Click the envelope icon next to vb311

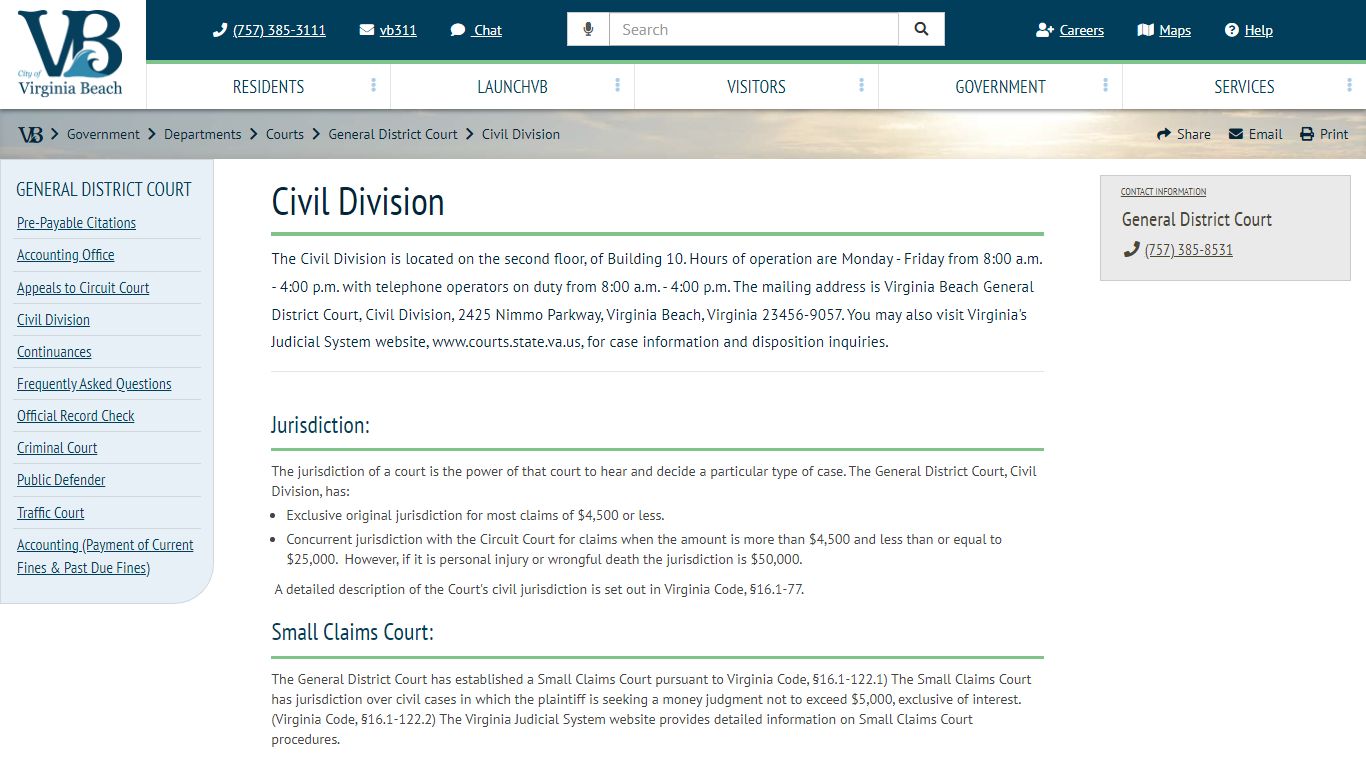[x=367, y=30]
